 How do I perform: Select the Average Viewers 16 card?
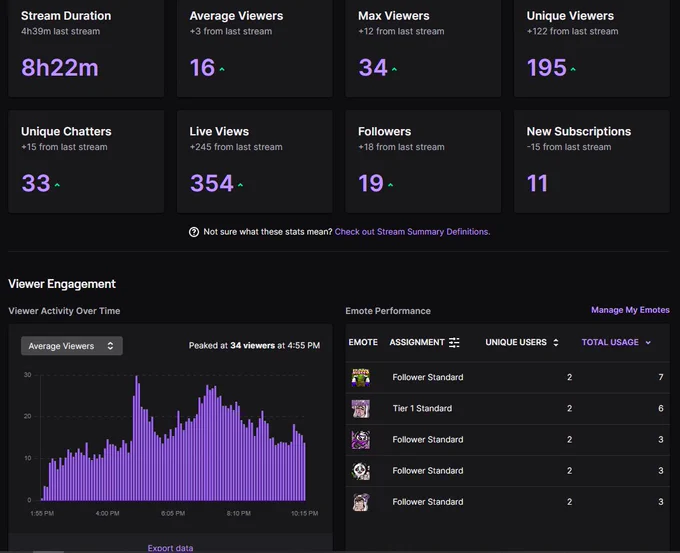(255, 48)
